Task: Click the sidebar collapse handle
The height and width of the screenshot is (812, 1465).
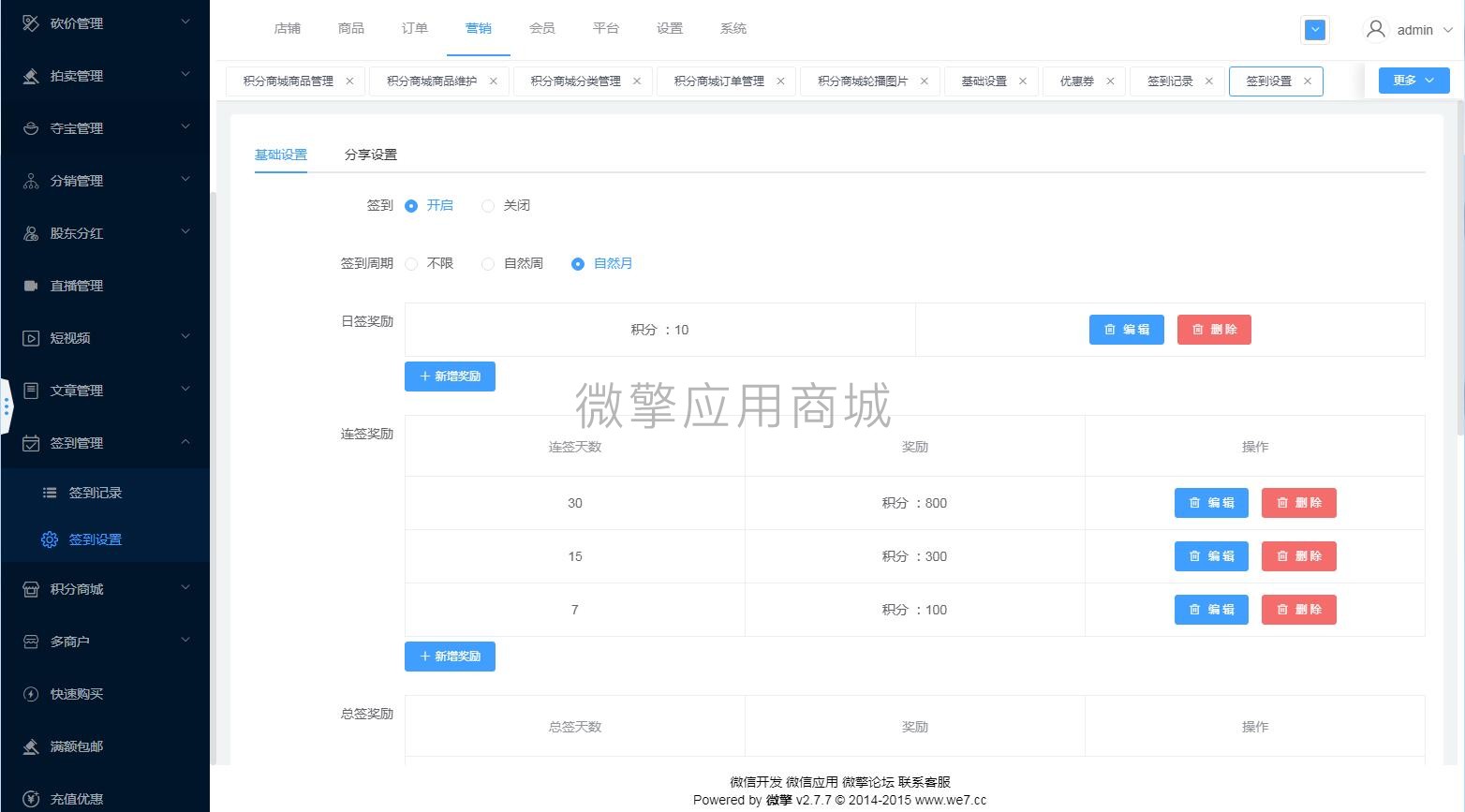Action: click(x=7, y=406)
